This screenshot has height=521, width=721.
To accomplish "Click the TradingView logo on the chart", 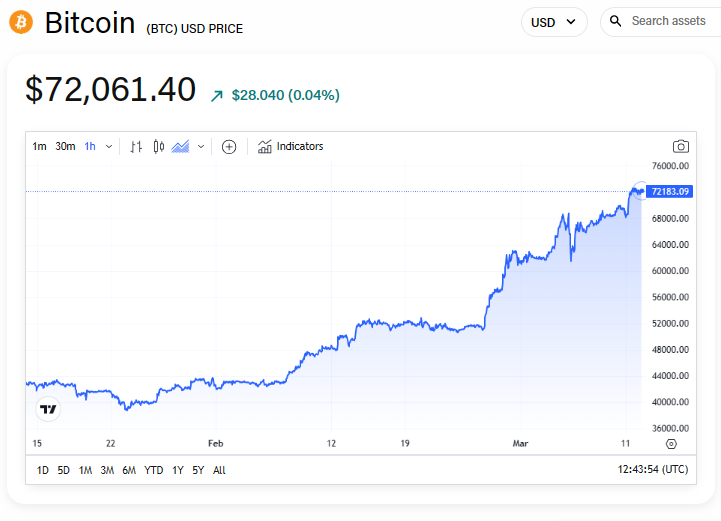I will [48, 409].
